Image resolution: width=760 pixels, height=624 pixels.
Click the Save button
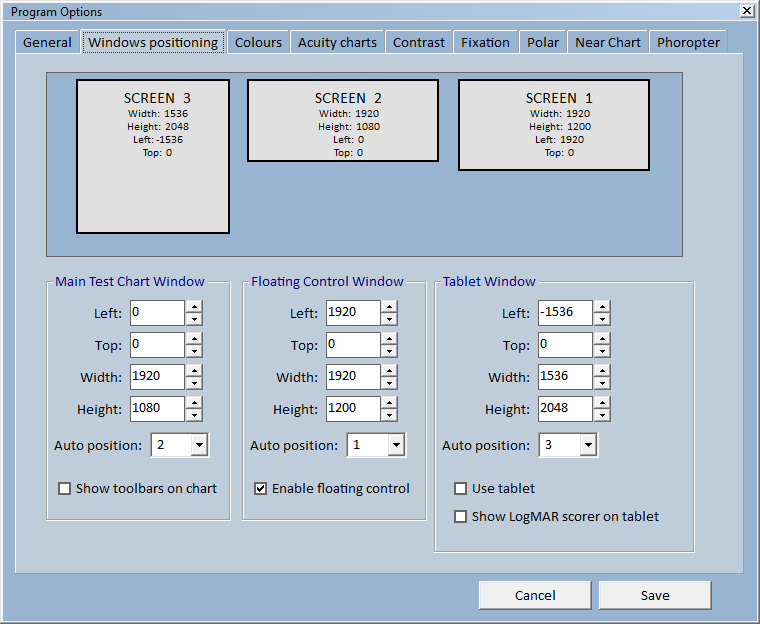655,595
